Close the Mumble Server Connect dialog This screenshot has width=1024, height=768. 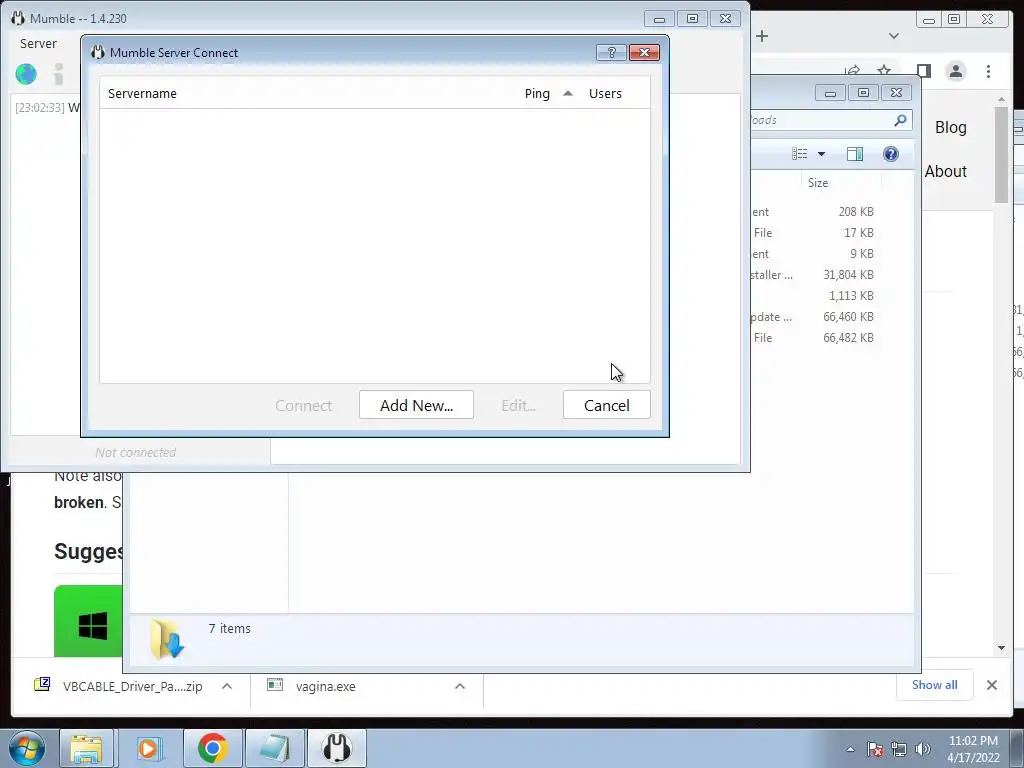click(644, 53)
